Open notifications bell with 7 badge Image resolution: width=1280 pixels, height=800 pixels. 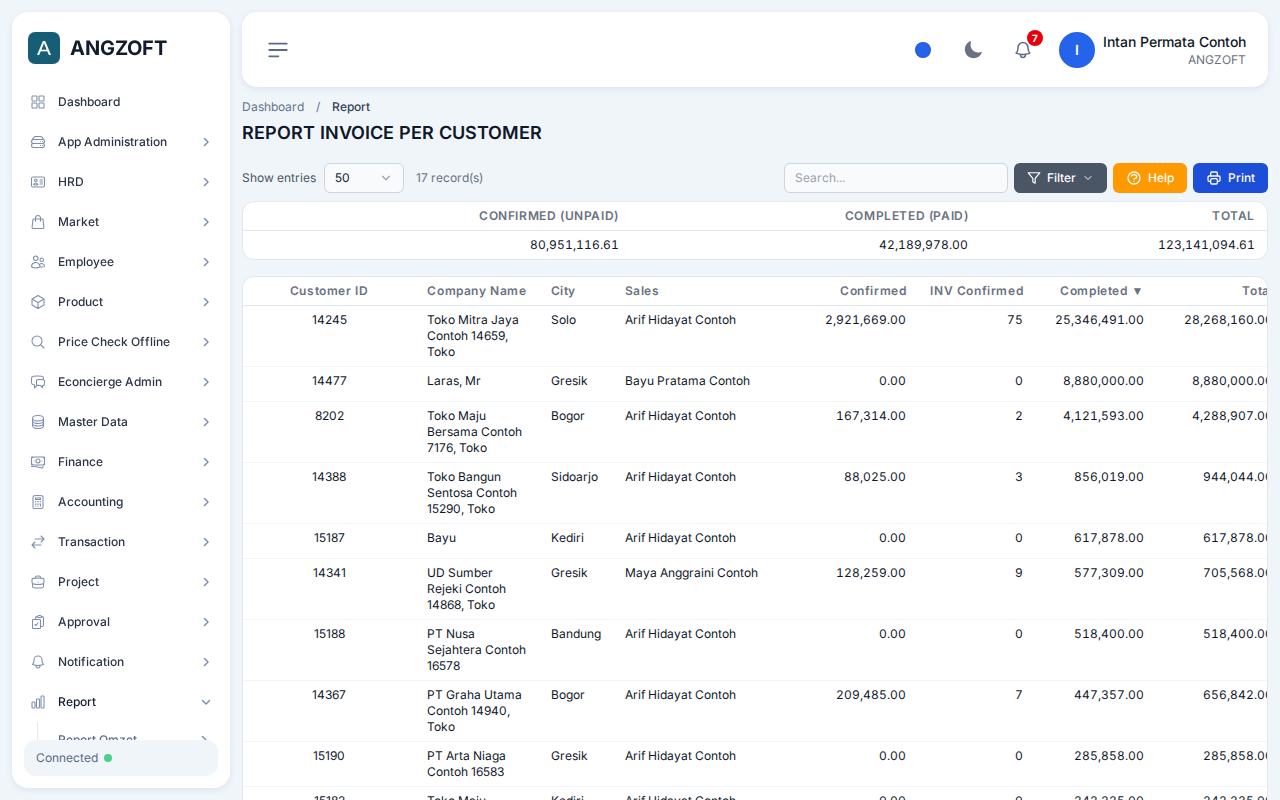pos(1023,49)
